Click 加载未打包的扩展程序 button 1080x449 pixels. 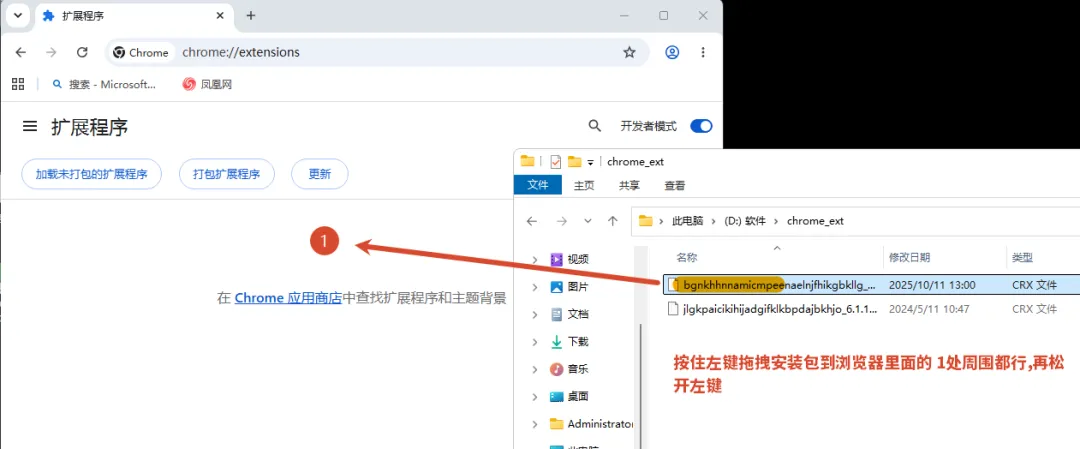(92, 174)
